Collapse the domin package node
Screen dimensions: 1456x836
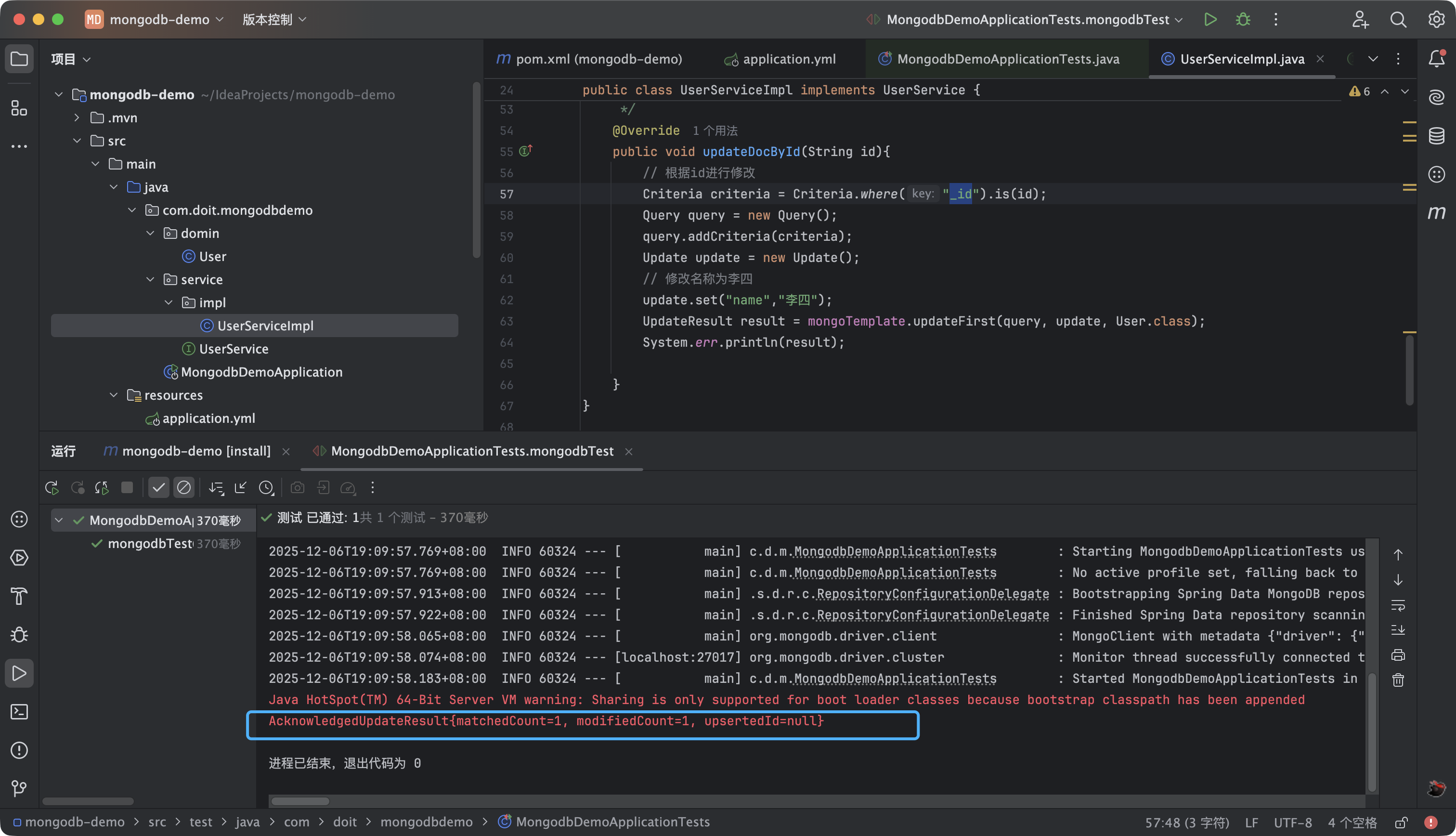tap(150, 233)
